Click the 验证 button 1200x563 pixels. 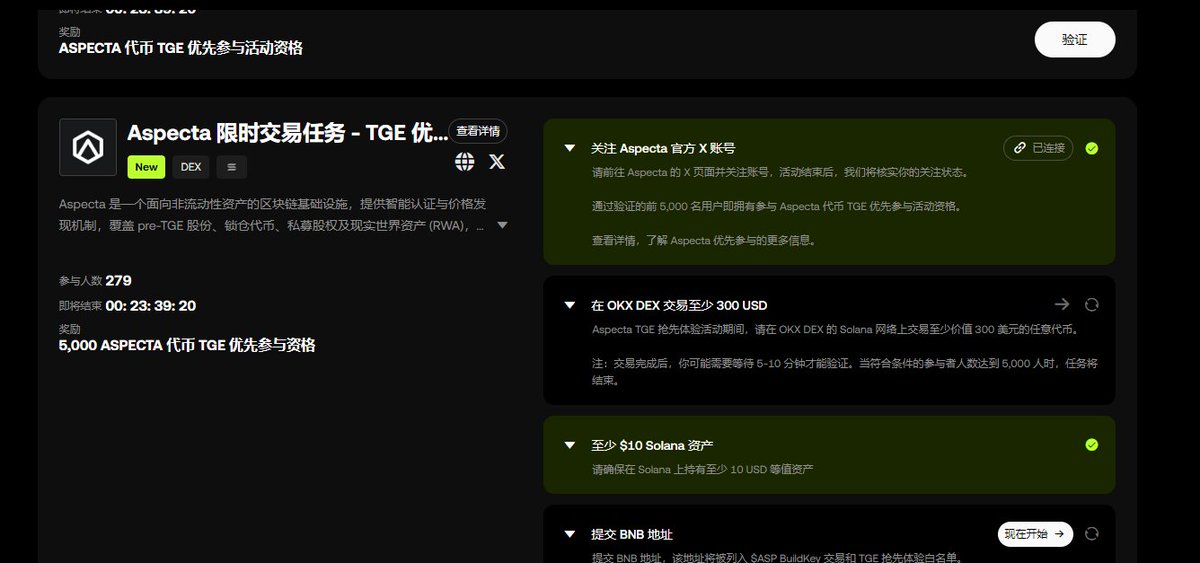(1074, 40)
